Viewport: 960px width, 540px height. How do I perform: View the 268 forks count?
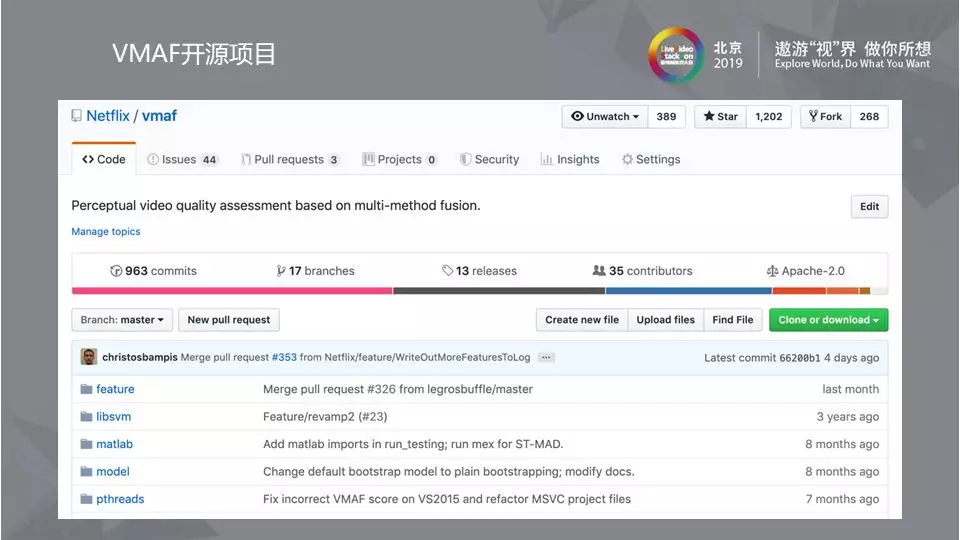pos(869,116)
